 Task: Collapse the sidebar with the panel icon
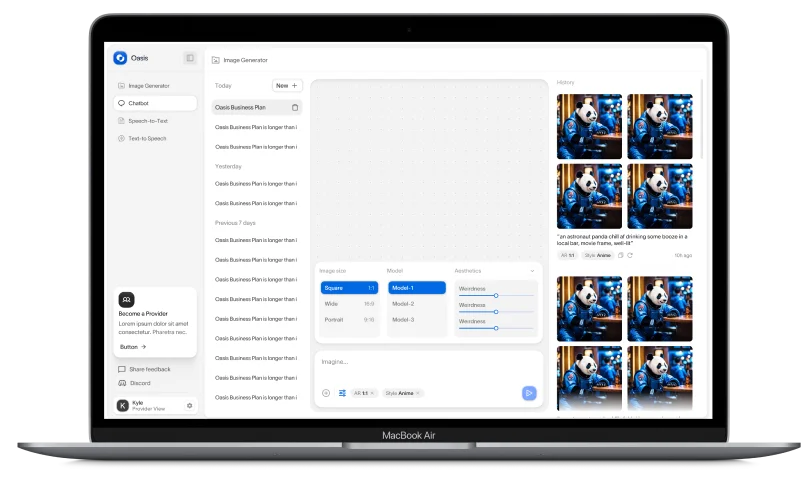190,58
